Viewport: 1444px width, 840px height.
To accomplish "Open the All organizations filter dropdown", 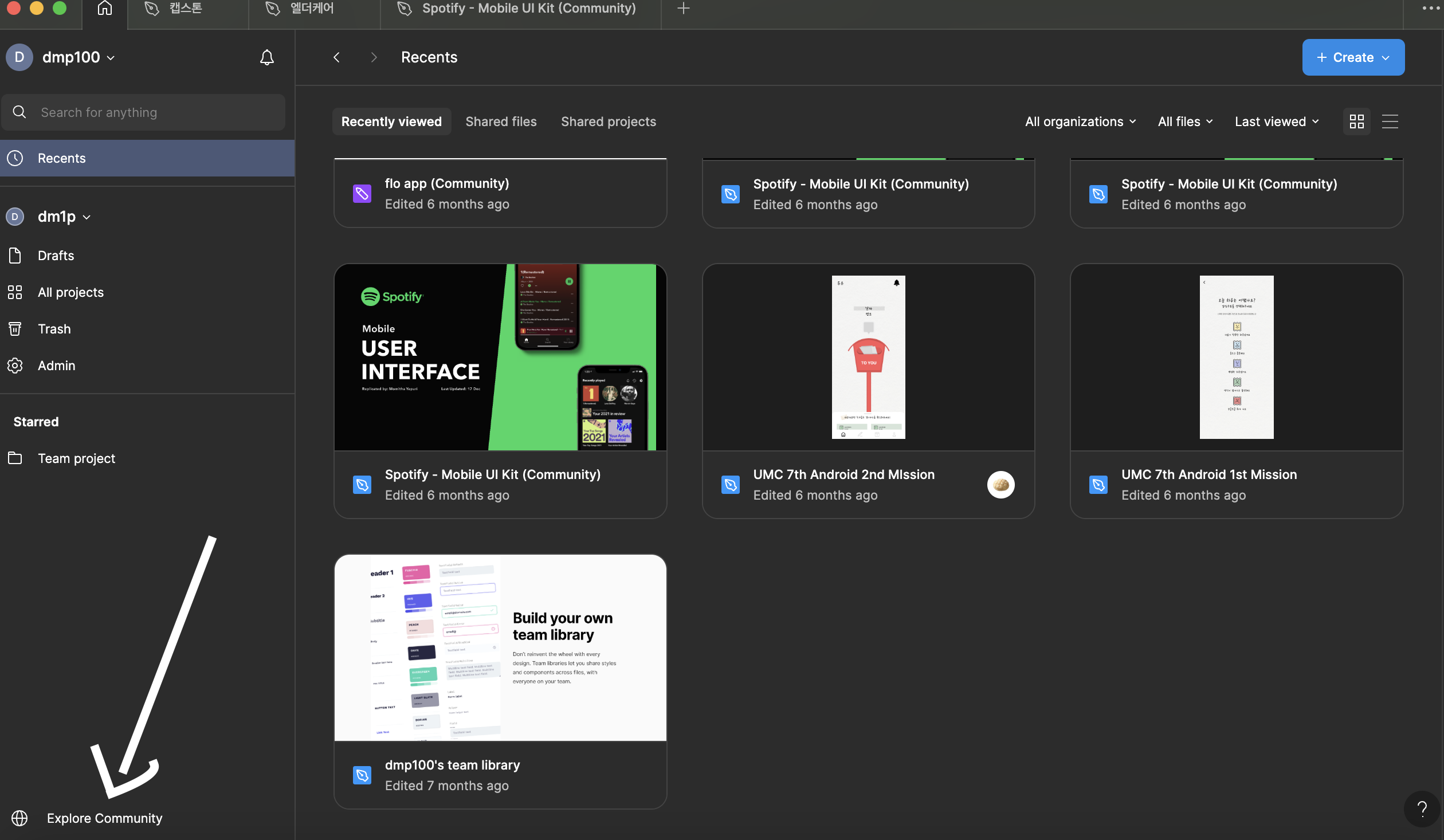I will coord(1080,121).
